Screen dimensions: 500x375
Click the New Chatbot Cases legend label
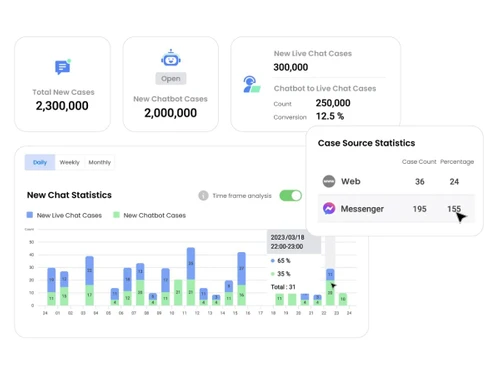(x=155, y=215)
